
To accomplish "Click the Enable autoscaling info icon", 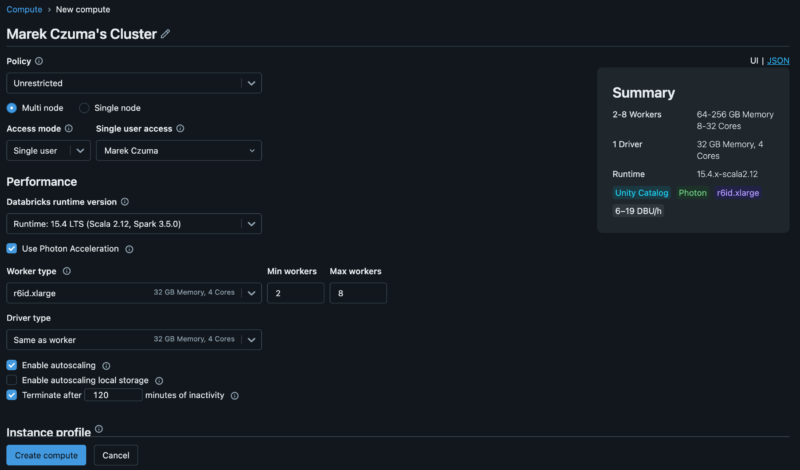I will pos(106,366).
